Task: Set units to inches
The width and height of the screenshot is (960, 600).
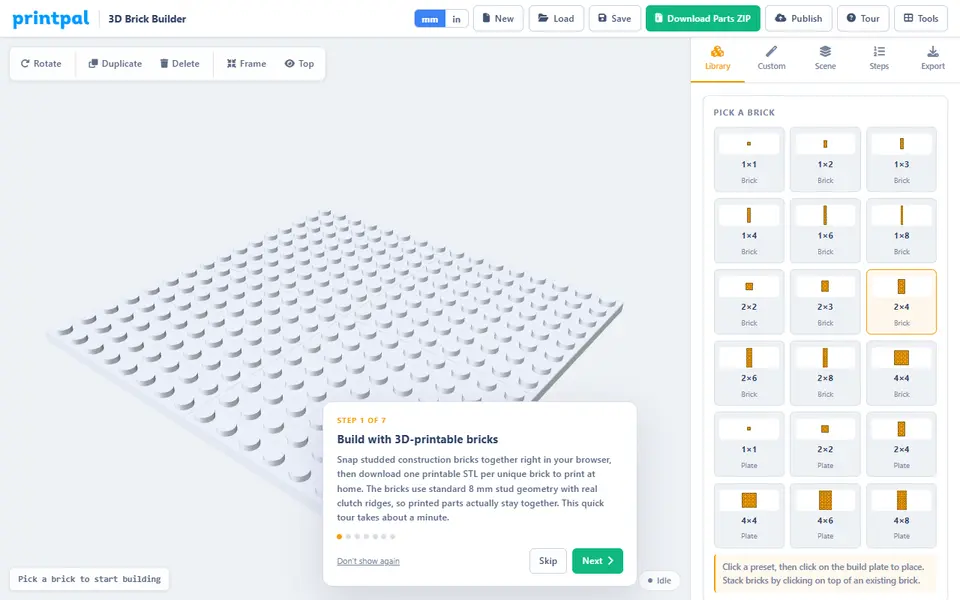Action: [456, 19]
